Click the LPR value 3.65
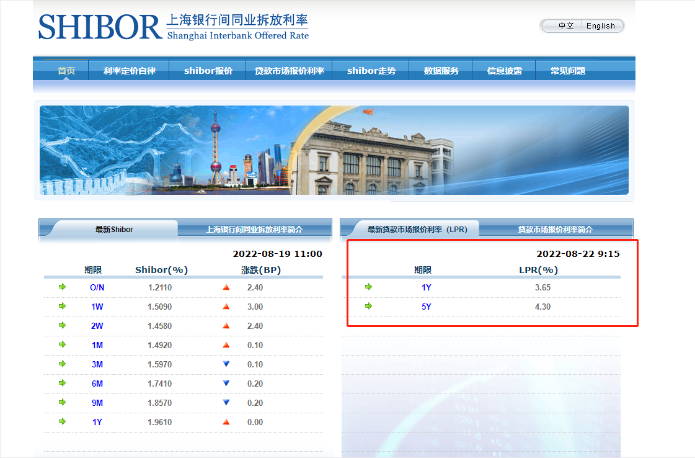The height and width of the screenshot is (458, 695). [543, 287]
